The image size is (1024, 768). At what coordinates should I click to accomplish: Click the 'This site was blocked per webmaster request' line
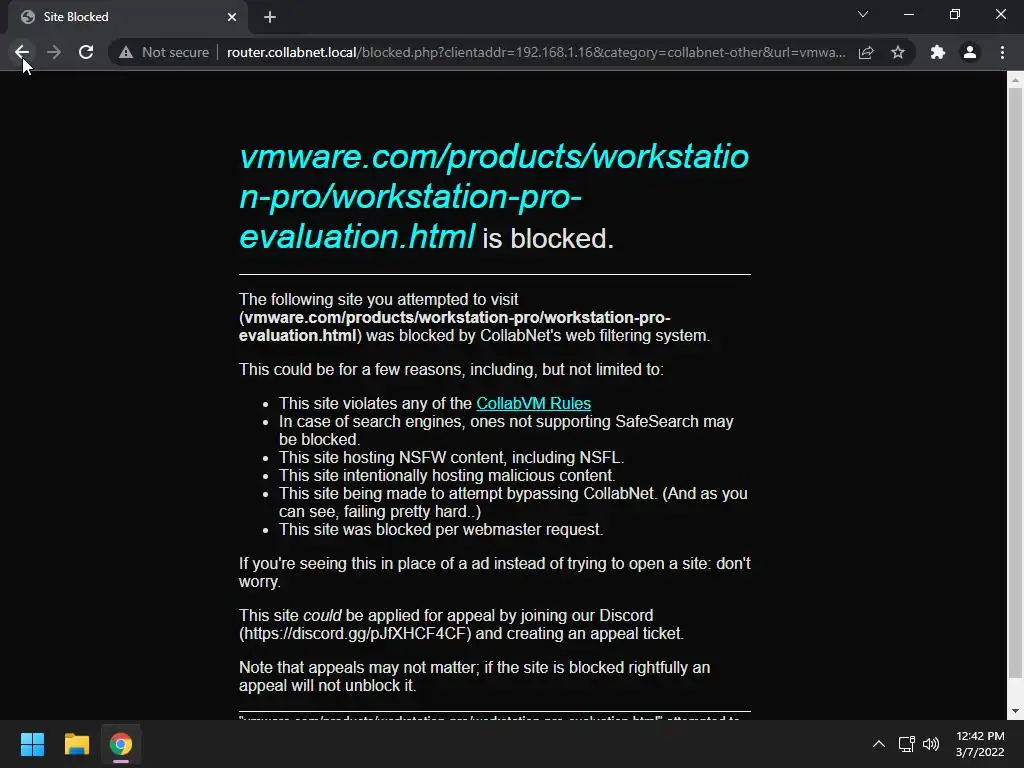[441, 530]
